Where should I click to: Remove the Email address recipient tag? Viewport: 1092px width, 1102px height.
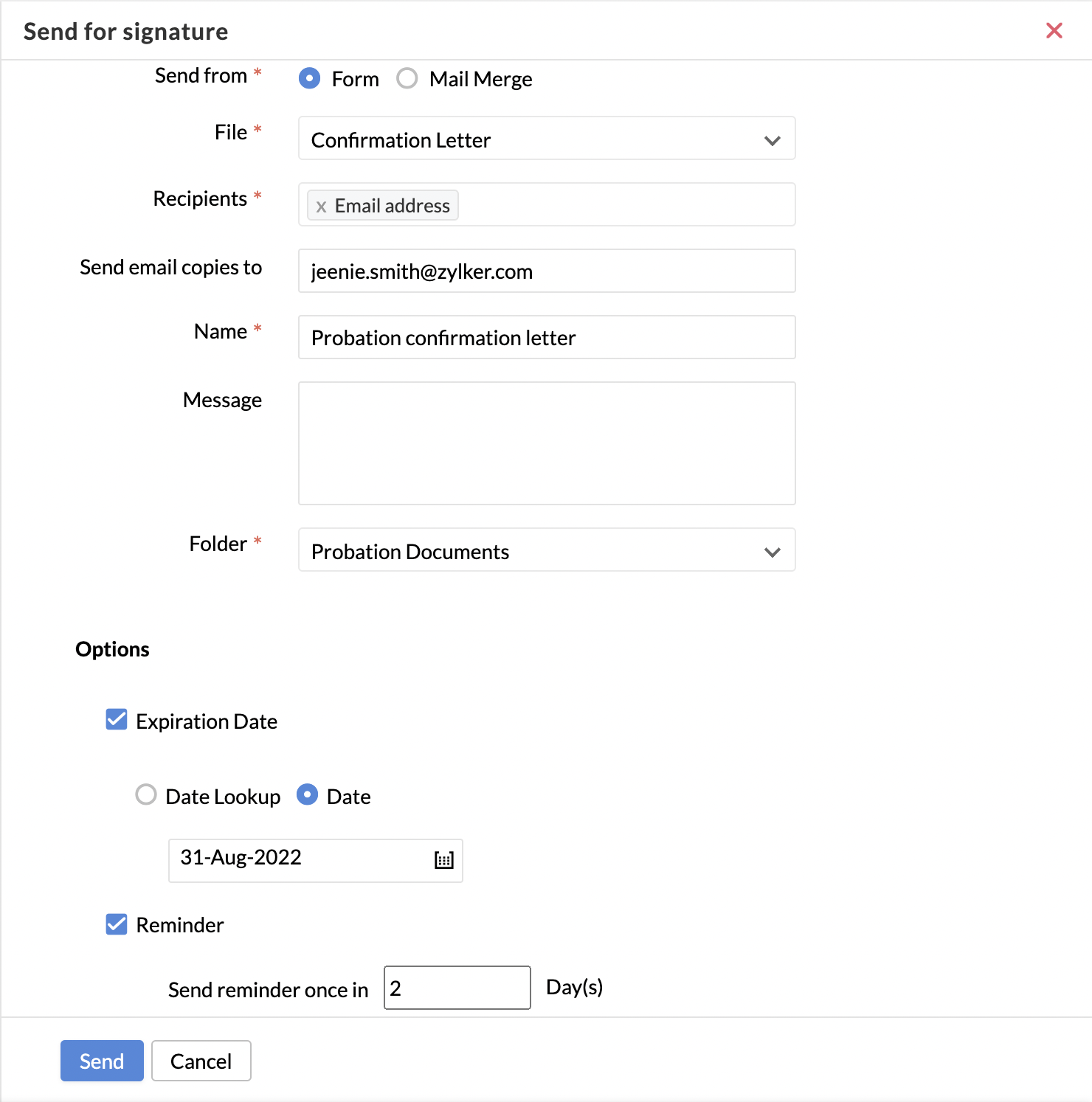[x=321, y=207]
